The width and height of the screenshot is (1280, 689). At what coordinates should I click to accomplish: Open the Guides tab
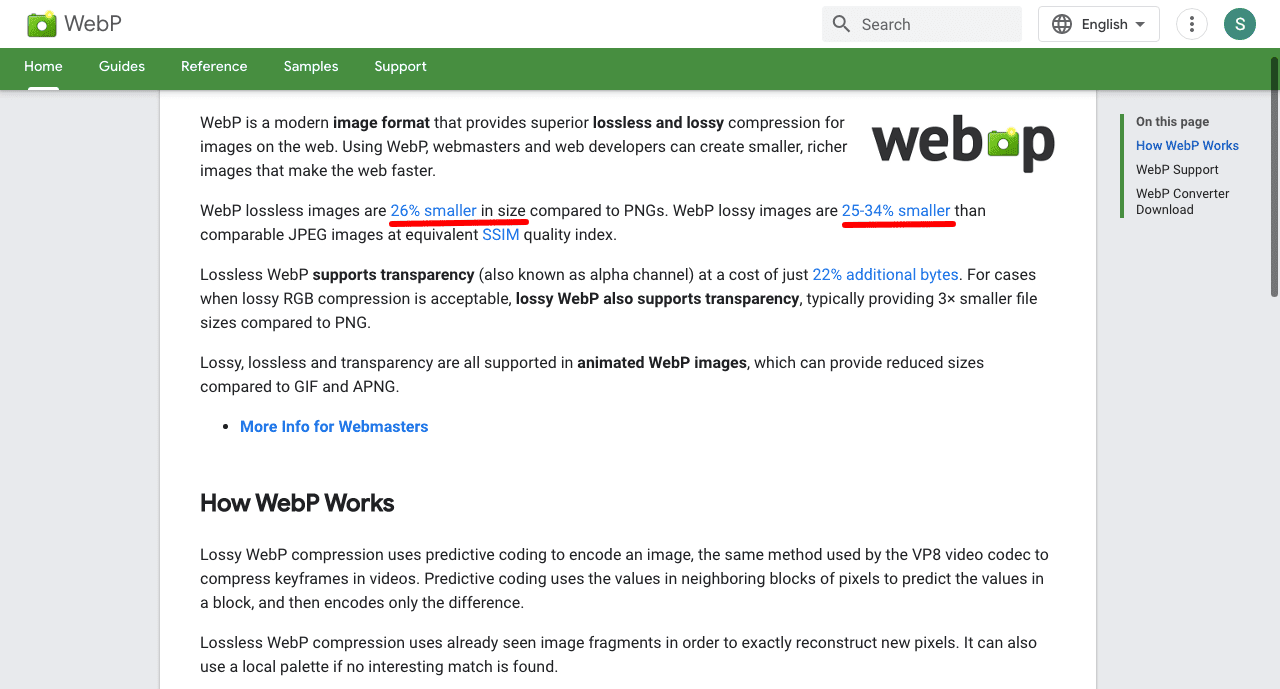(x=122, y=67)
